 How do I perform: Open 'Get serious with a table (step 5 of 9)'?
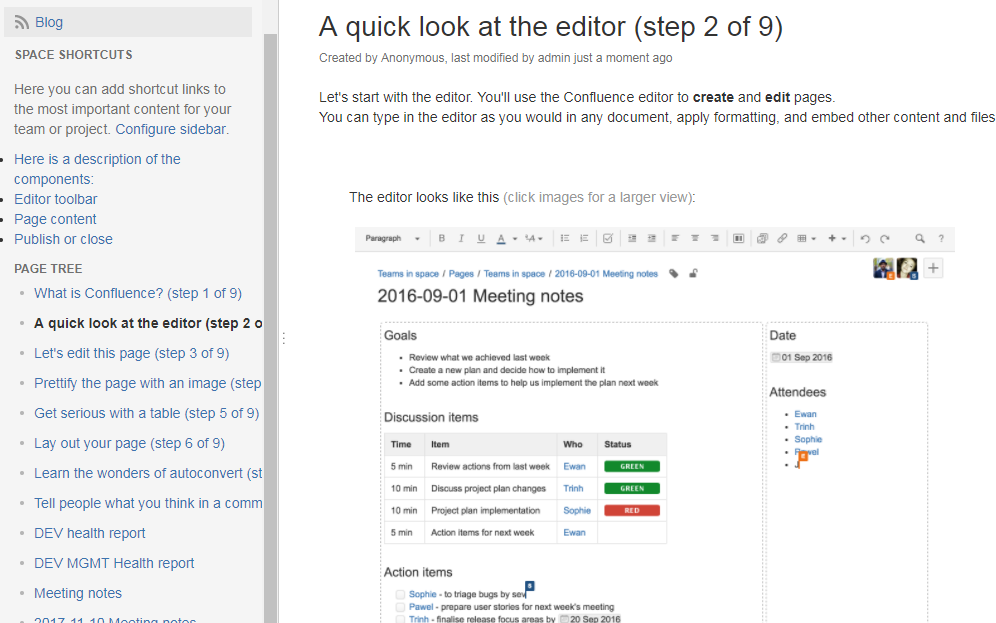[147, 413]
